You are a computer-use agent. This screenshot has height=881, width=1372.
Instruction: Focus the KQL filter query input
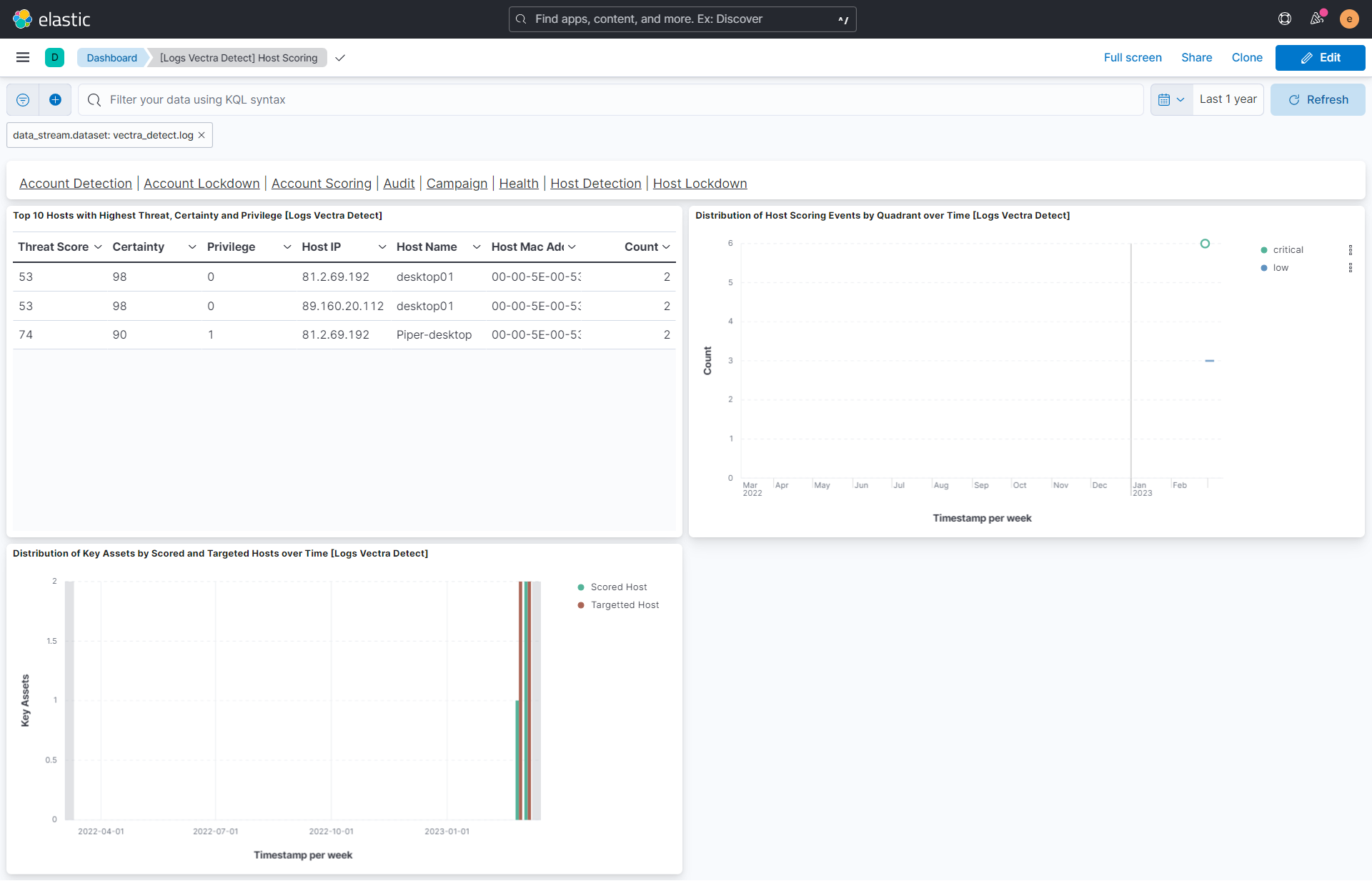tap(611, 100)
